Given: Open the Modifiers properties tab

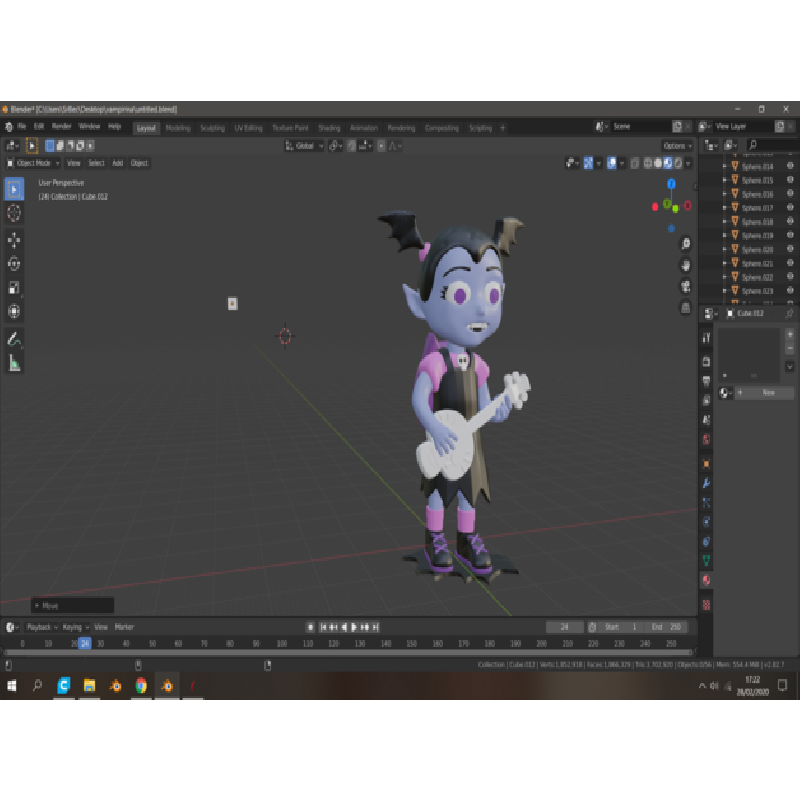Looking at the screenshot, I should pyautogui.click(x=706, y=483).
